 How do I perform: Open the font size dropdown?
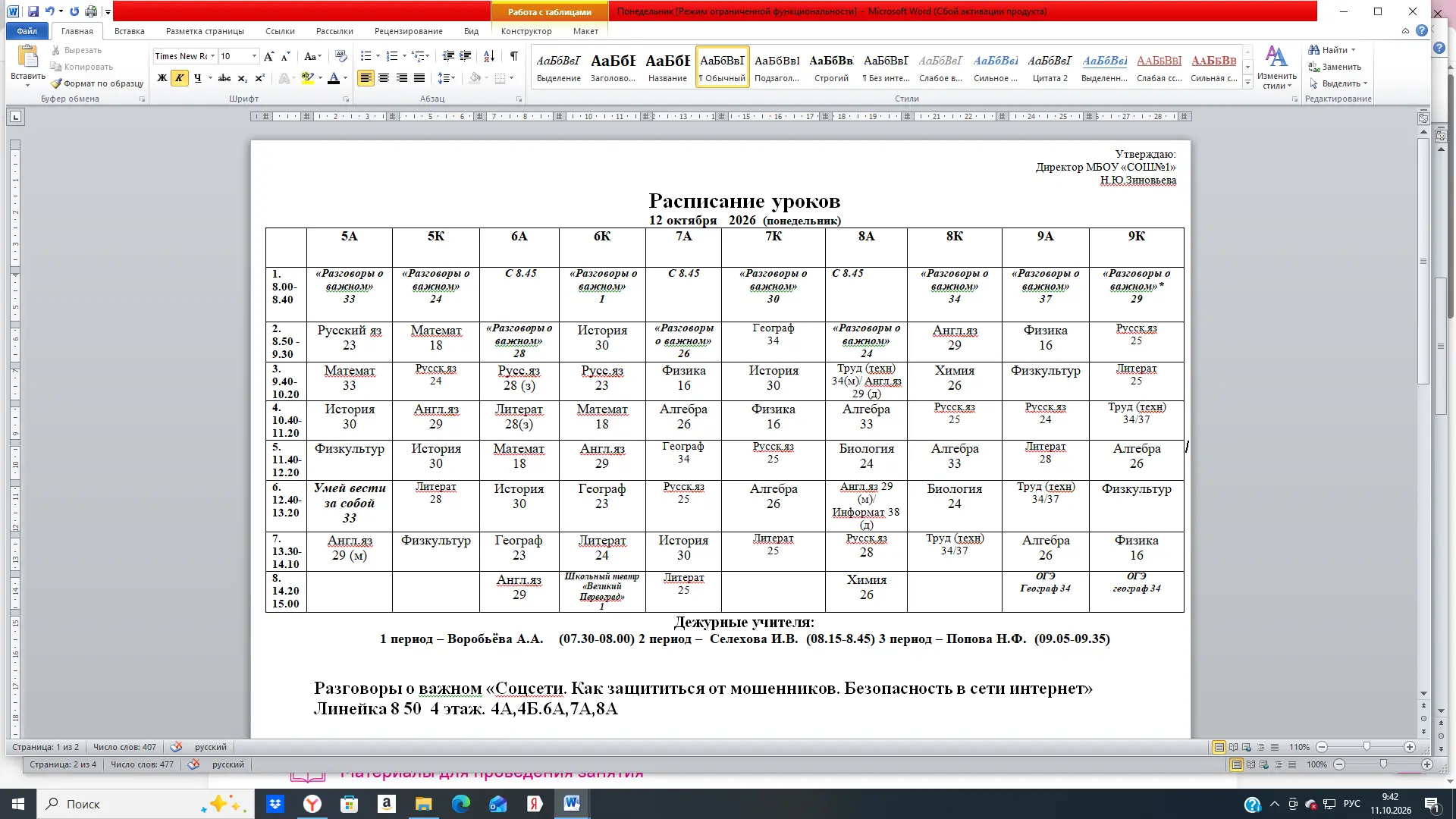254,56
